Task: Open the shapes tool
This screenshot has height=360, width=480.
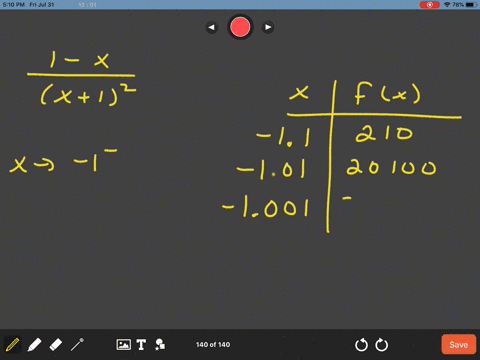Action: [x=160, y=344]
